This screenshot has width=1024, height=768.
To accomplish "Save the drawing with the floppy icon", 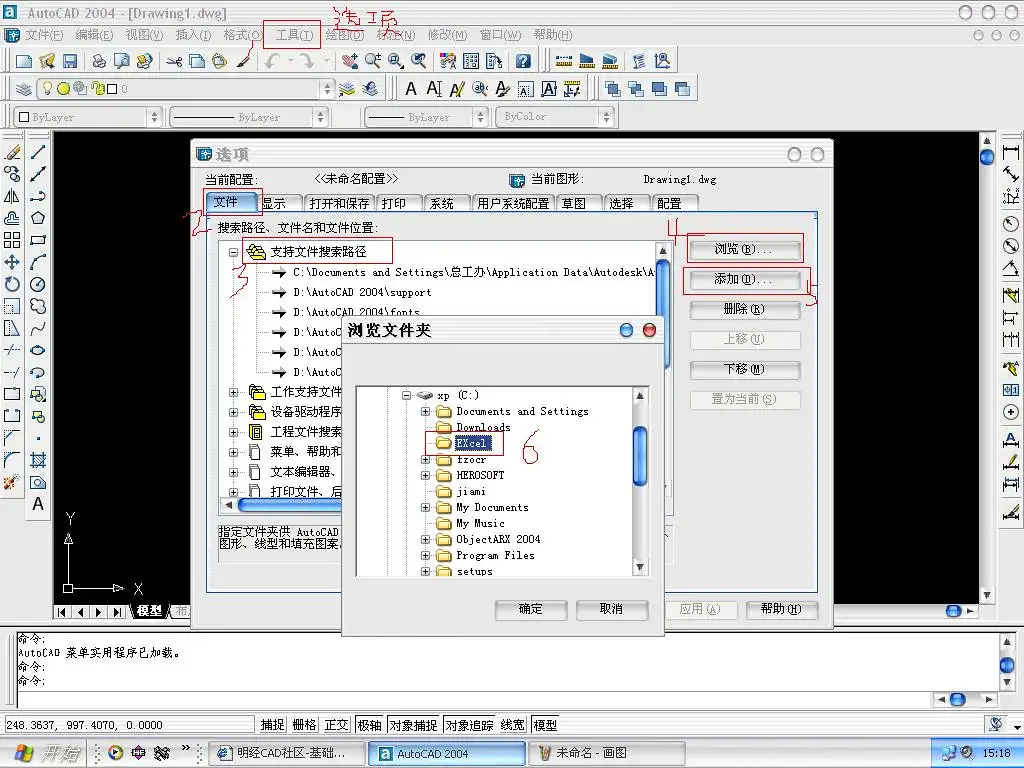I will (70, 61).
